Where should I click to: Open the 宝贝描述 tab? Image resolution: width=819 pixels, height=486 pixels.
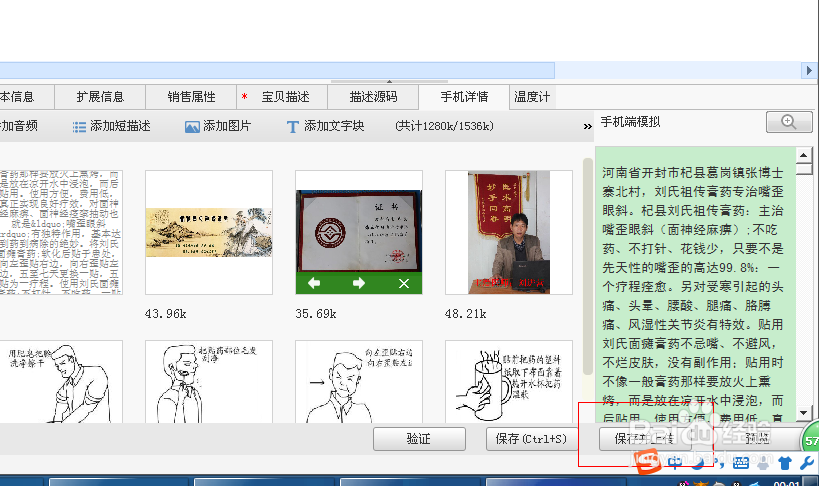[x=282, y=97]
